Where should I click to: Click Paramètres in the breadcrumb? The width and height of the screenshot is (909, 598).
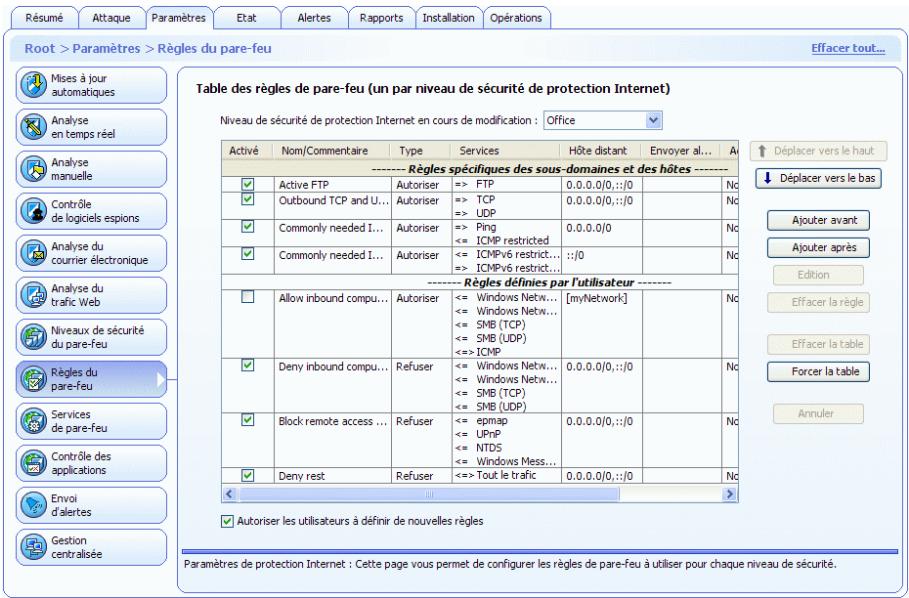click(106, 49)
